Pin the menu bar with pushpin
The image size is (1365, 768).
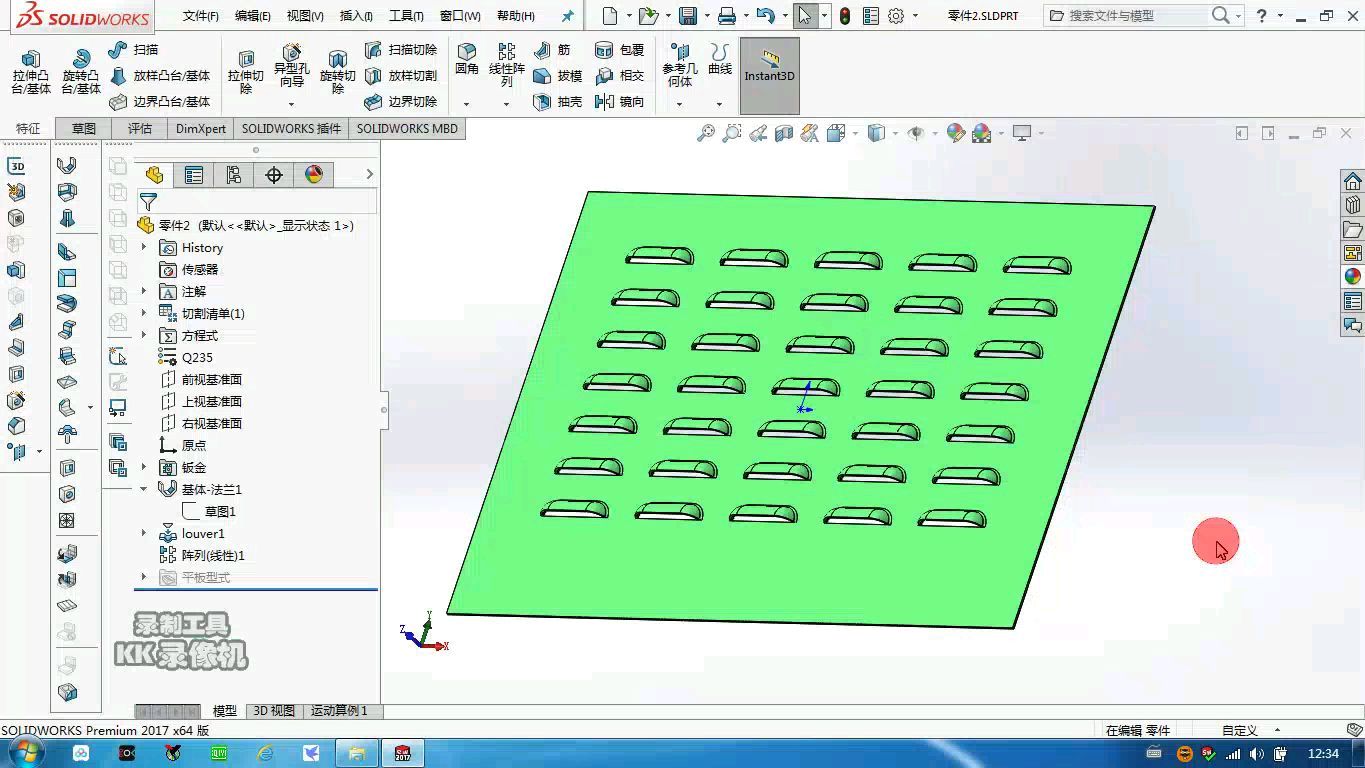pyautogui.click(x=568, y=16)
